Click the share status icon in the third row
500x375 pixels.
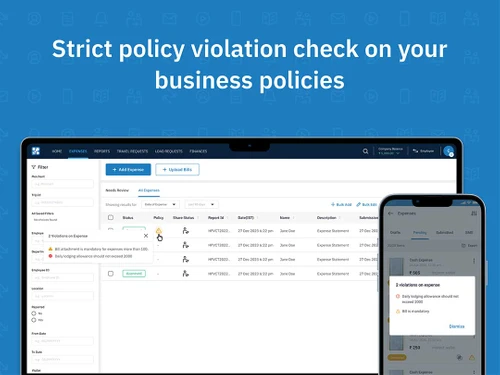click(186, 259)
